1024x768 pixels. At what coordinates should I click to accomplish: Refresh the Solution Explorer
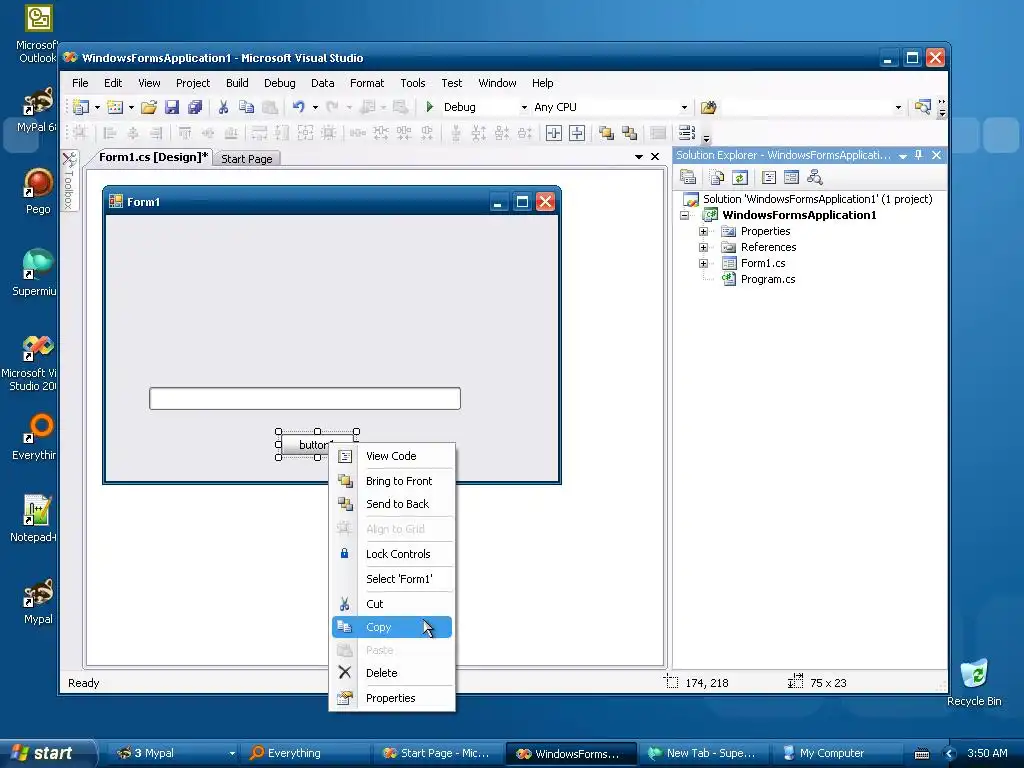click(739, 177)
